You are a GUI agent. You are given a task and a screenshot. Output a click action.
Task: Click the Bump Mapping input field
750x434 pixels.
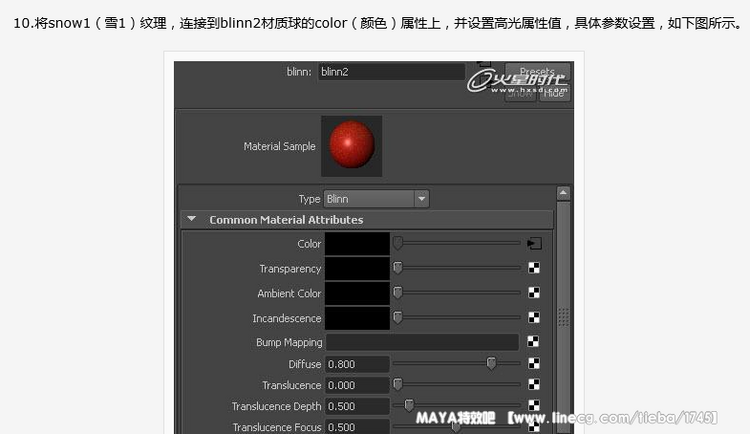[x=421, y=342]
